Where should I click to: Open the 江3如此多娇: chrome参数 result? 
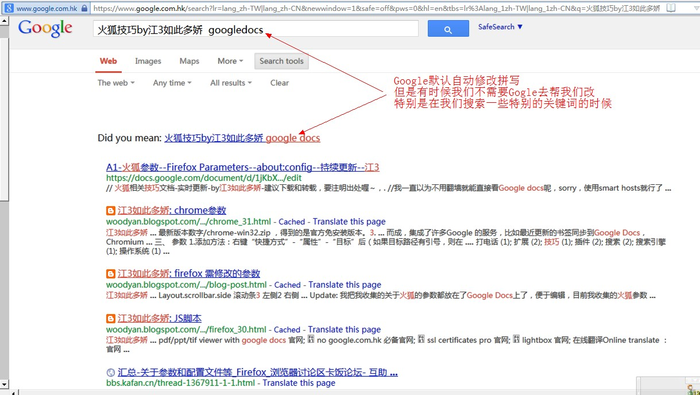coord(172,211)
